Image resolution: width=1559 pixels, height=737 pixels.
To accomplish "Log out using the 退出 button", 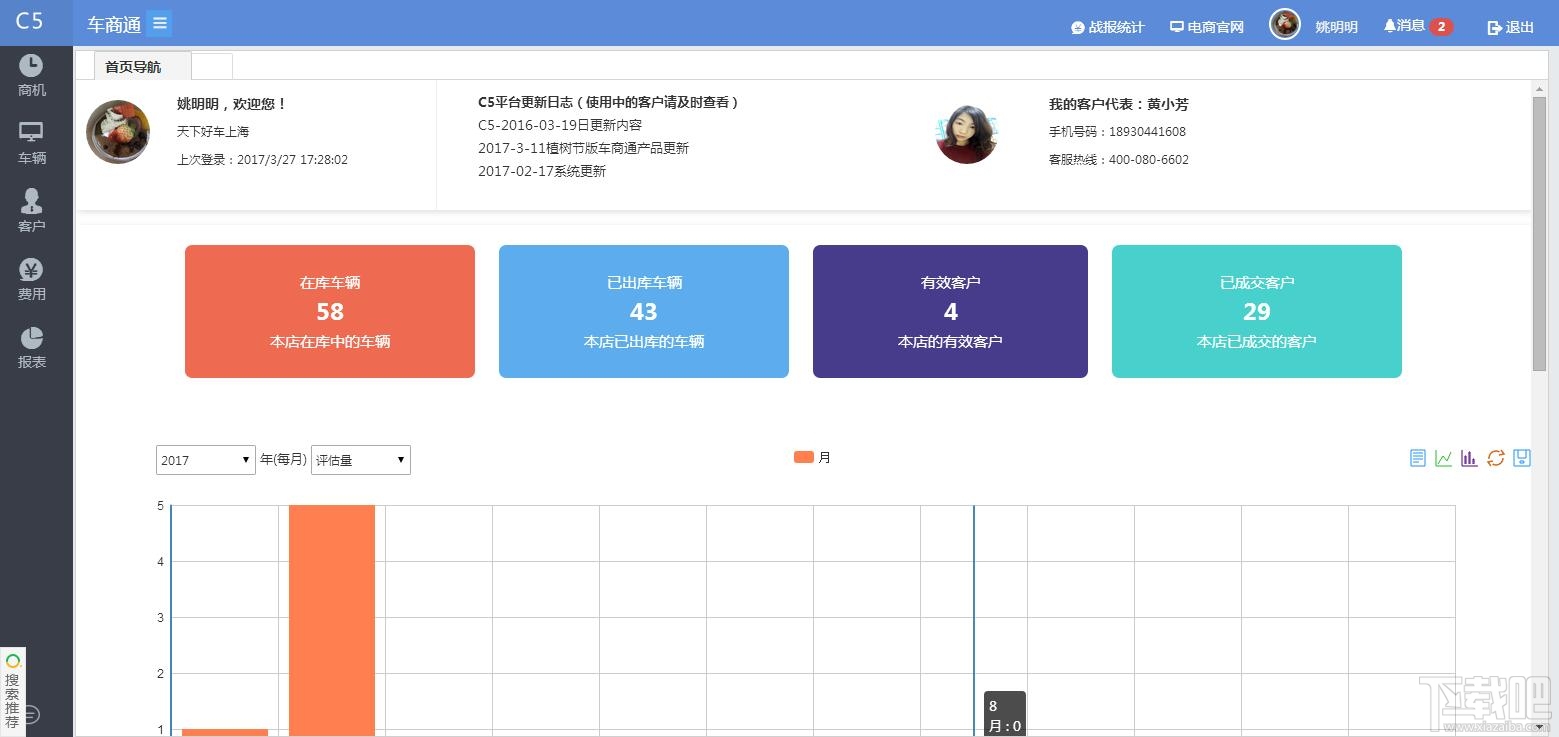I will click(x=1510, y=27).
